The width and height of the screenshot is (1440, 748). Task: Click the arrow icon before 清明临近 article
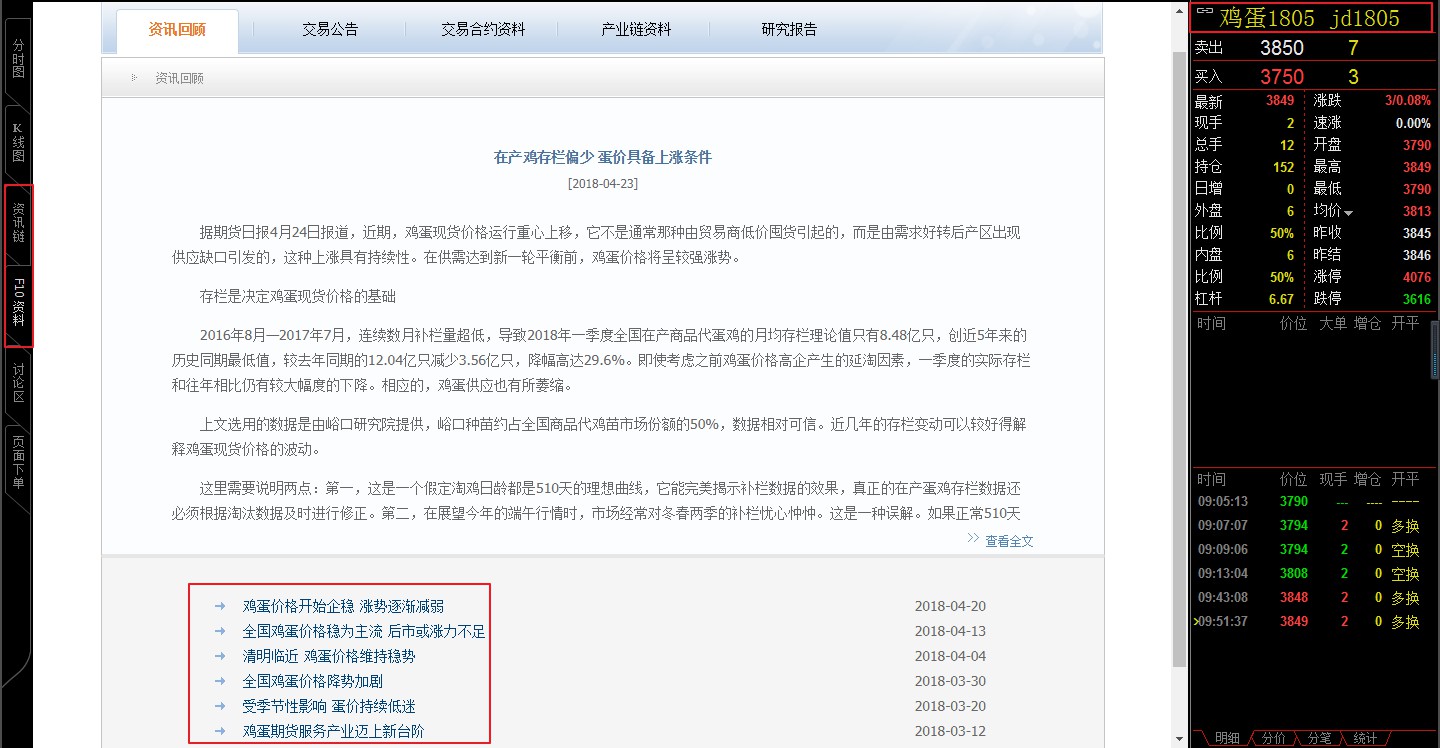tap(220, 656)
